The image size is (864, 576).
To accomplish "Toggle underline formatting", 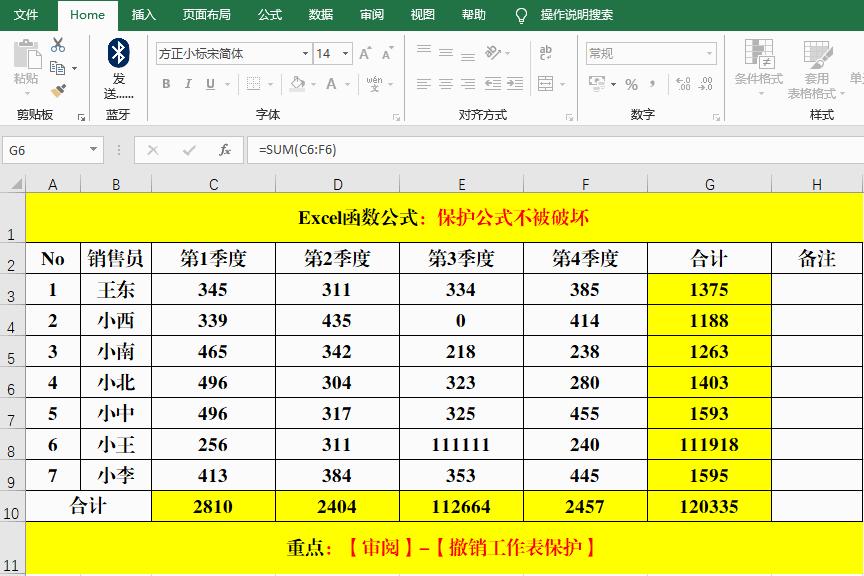I will coord(209,83).
